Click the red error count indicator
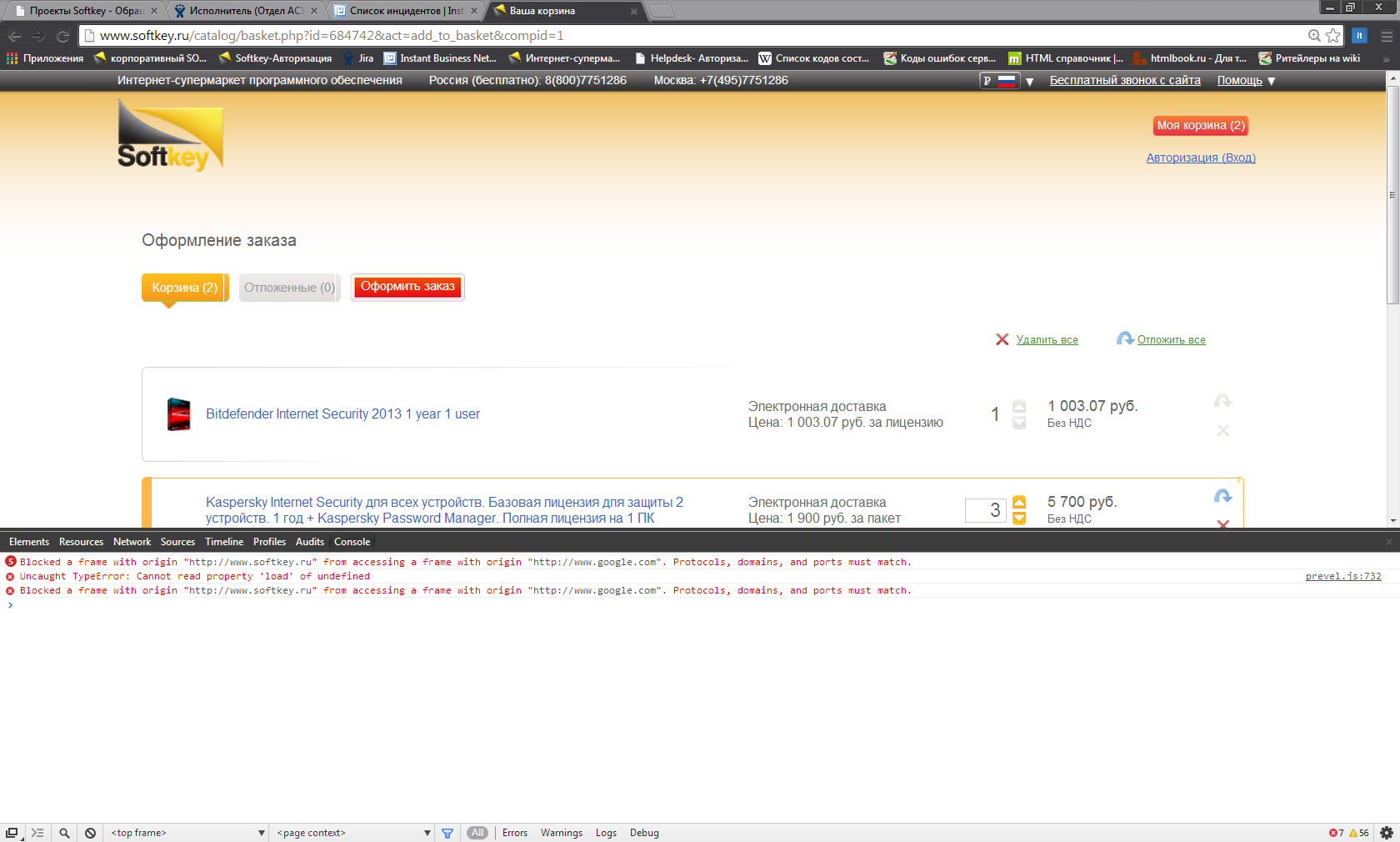The width and height of the screenshot is (1400, 842). coord(1337,833)
